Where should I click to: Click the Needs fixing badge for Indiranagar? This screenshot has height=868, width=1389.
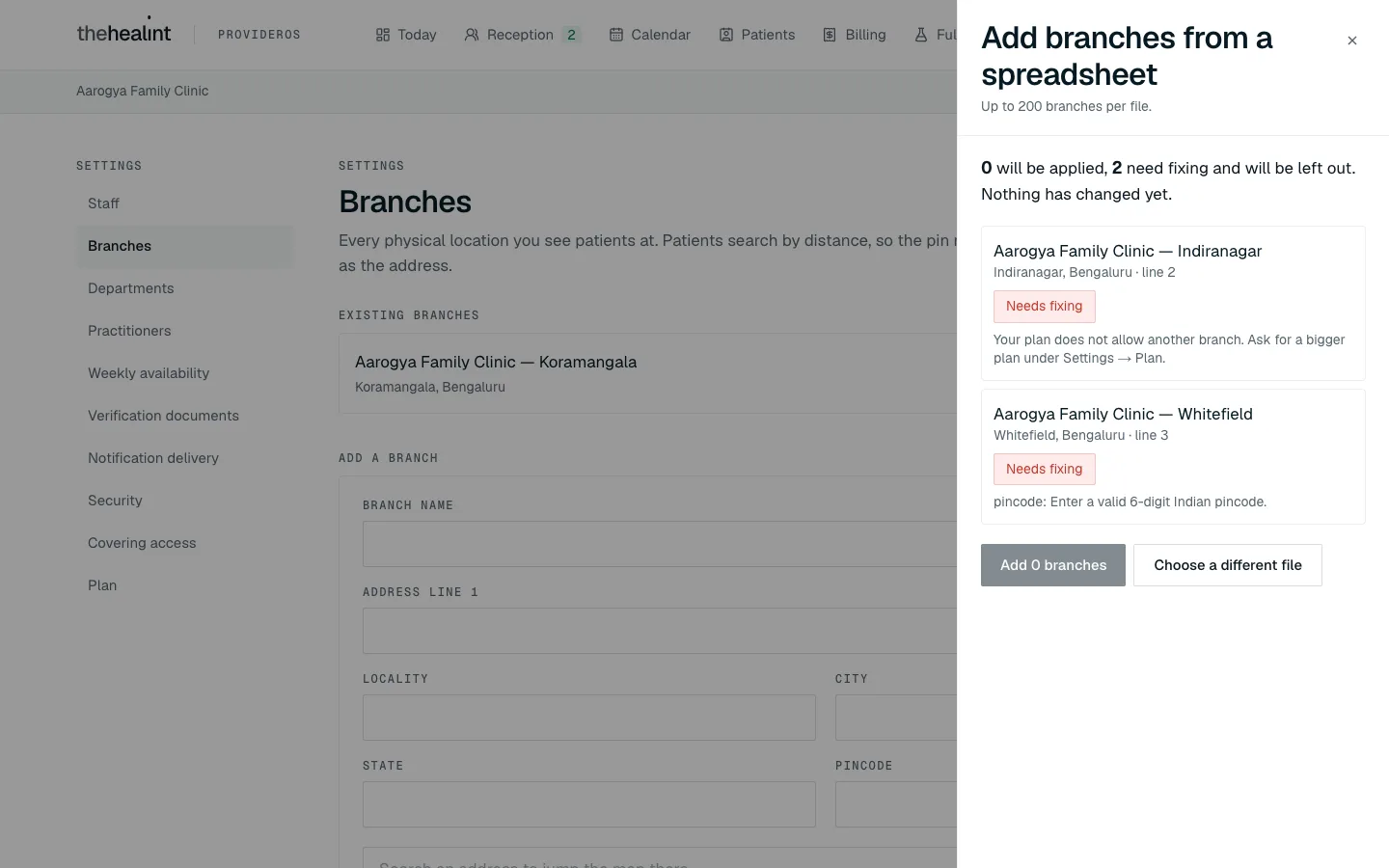[1045, 307]
